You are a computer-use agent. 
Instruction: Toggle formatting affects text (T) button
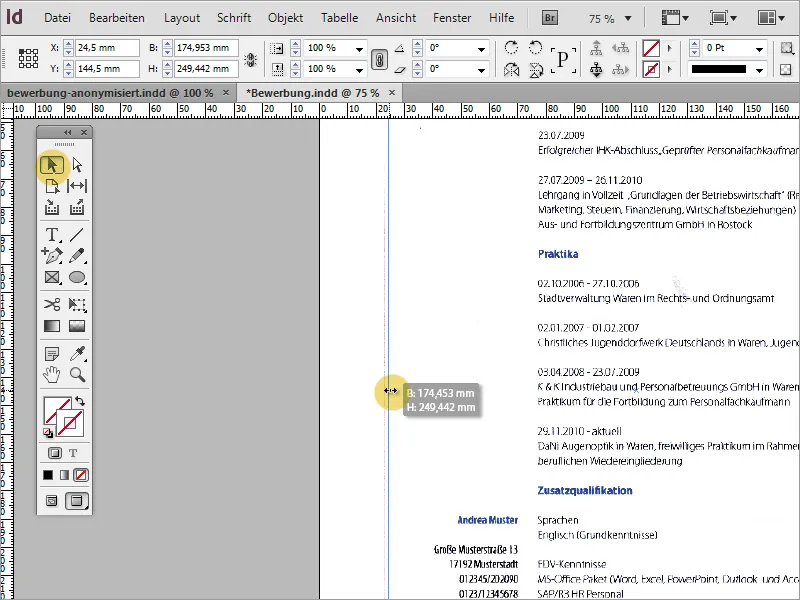(73, 453)
